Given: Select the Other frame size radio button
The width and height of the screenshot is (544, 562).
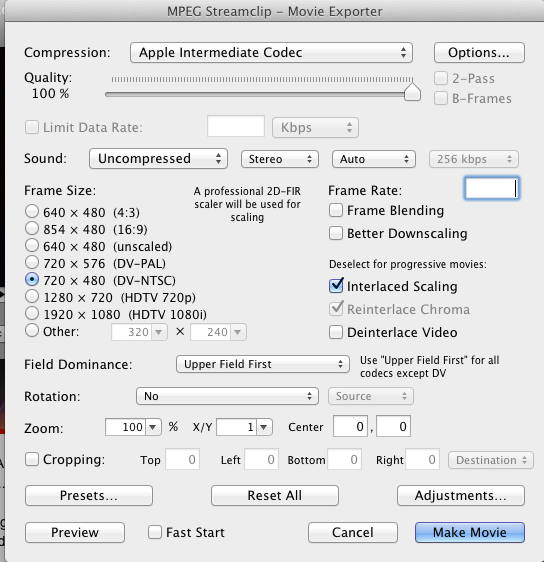Looking at the screenshot, I should coord(32,330).
